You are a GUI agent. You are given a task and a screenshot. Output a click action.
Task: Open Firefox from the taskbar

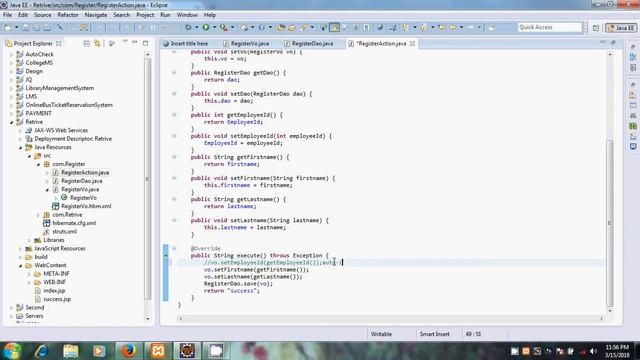click(129, 351)
